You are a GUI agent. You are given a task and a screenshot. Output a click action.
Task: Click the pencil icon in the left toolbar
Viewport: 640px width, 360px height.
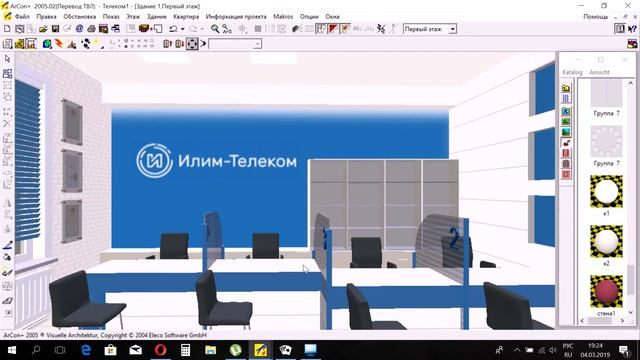click(x=7, y=245)
